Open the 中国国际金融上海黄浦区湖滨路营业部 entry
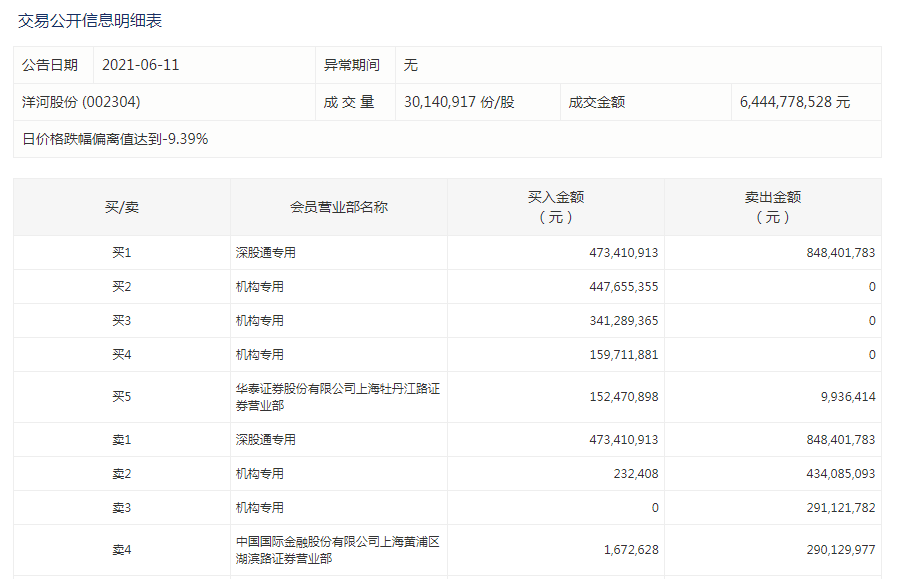Image resolution: width=908 pixels, height=579 pixels. (x=337, y=550)
